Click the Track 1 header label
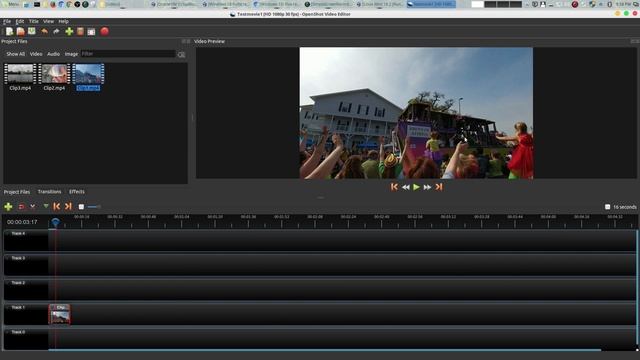The width and height of the screenshot is (640, 360). (18, 307)
